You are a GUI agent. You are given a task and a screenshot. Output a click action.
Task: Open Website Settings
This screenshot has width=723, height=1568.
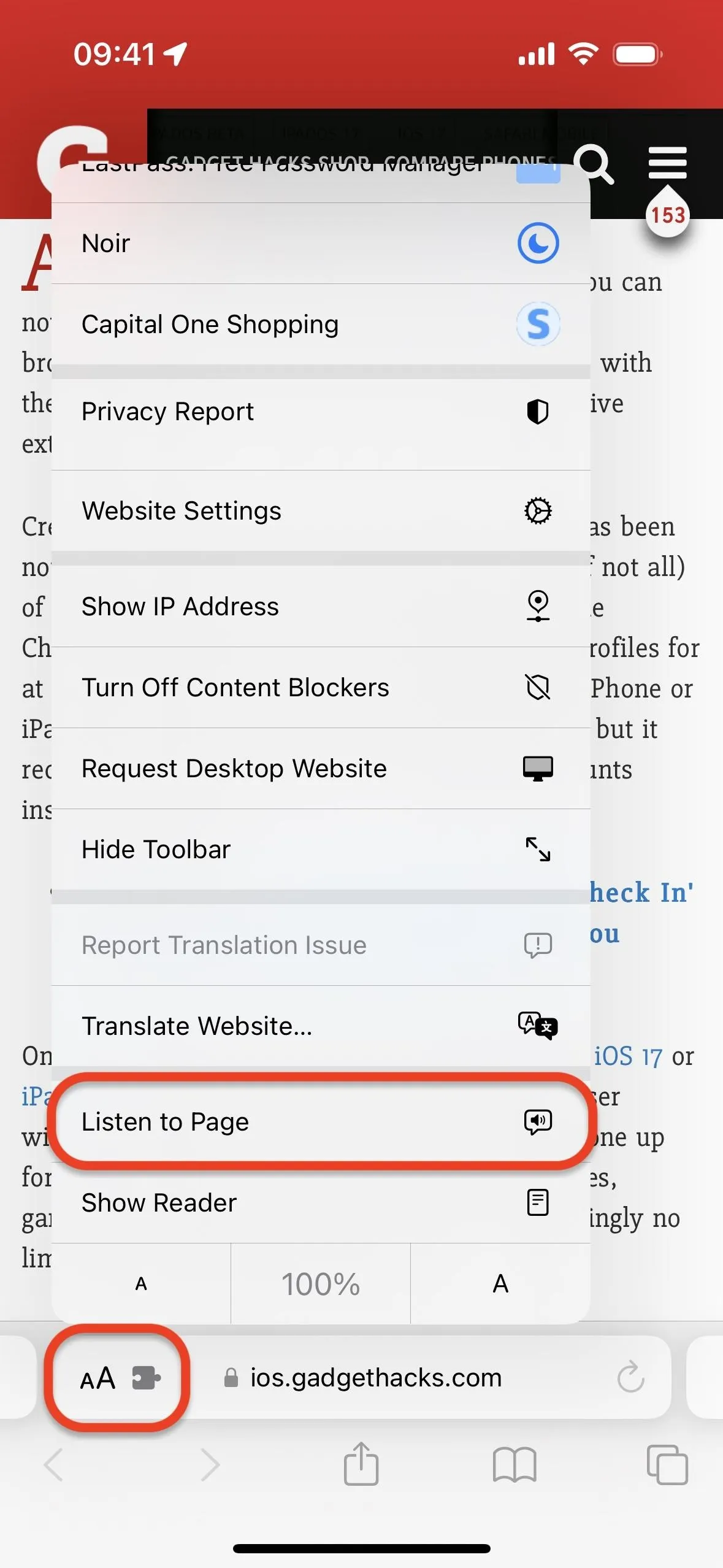(x=321, y=511)
